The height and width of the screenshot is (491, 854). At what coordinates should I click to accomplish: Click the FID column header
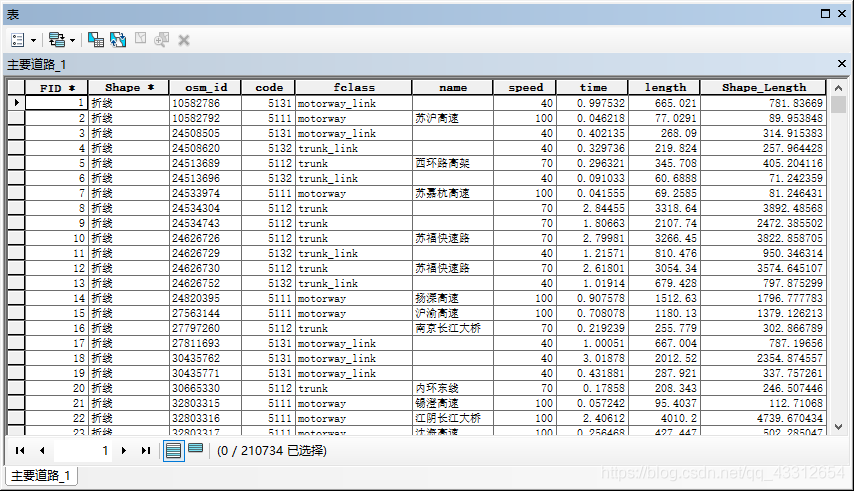click(57, 88)
